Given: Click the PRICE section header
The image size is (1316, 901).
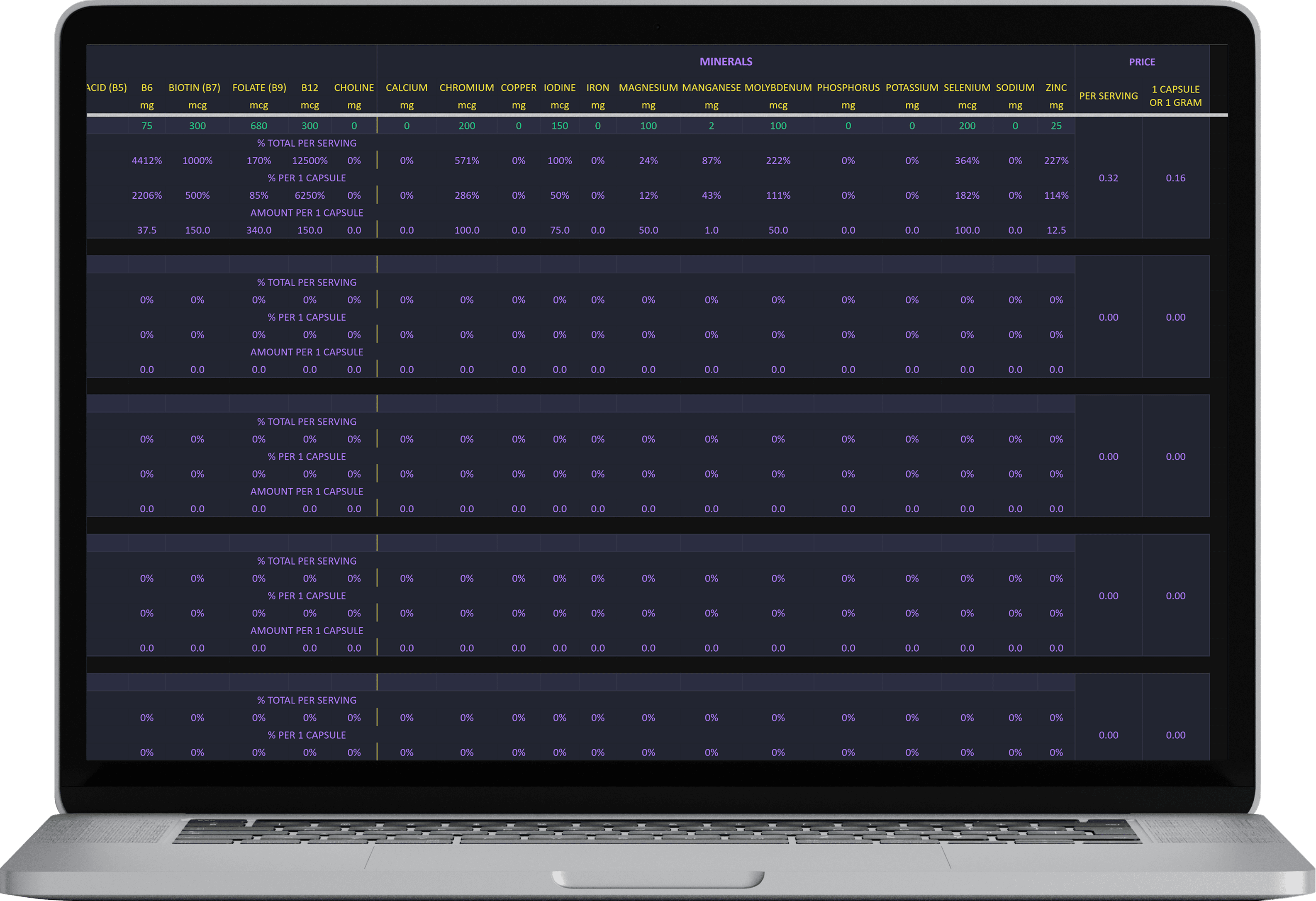Looking at the screenshot, I should tap(1142, 62).
